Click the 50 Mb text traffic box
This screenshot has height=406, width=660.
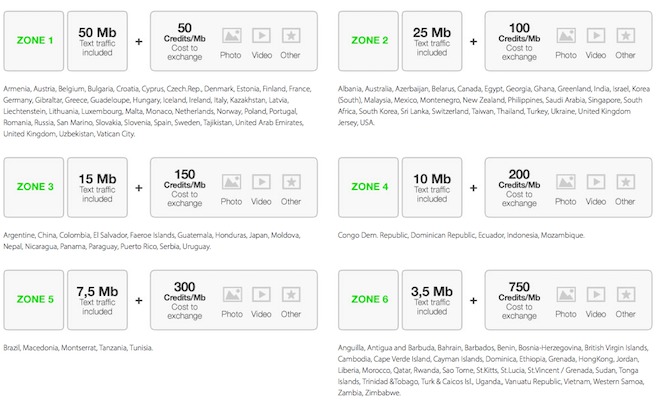tap(99, 40)
